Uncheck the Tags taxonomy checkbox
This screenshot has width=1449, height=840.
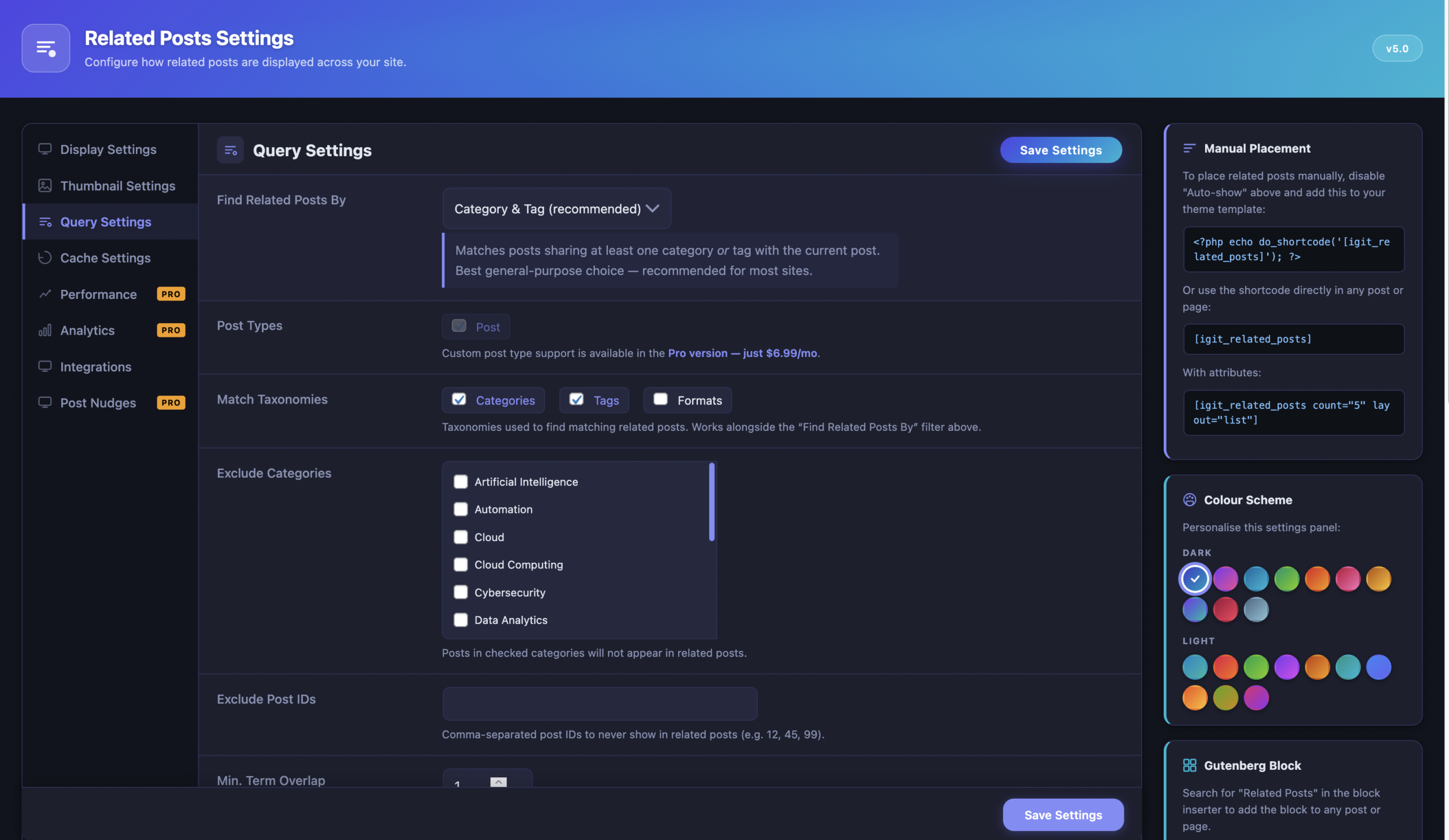coord(577,400)
